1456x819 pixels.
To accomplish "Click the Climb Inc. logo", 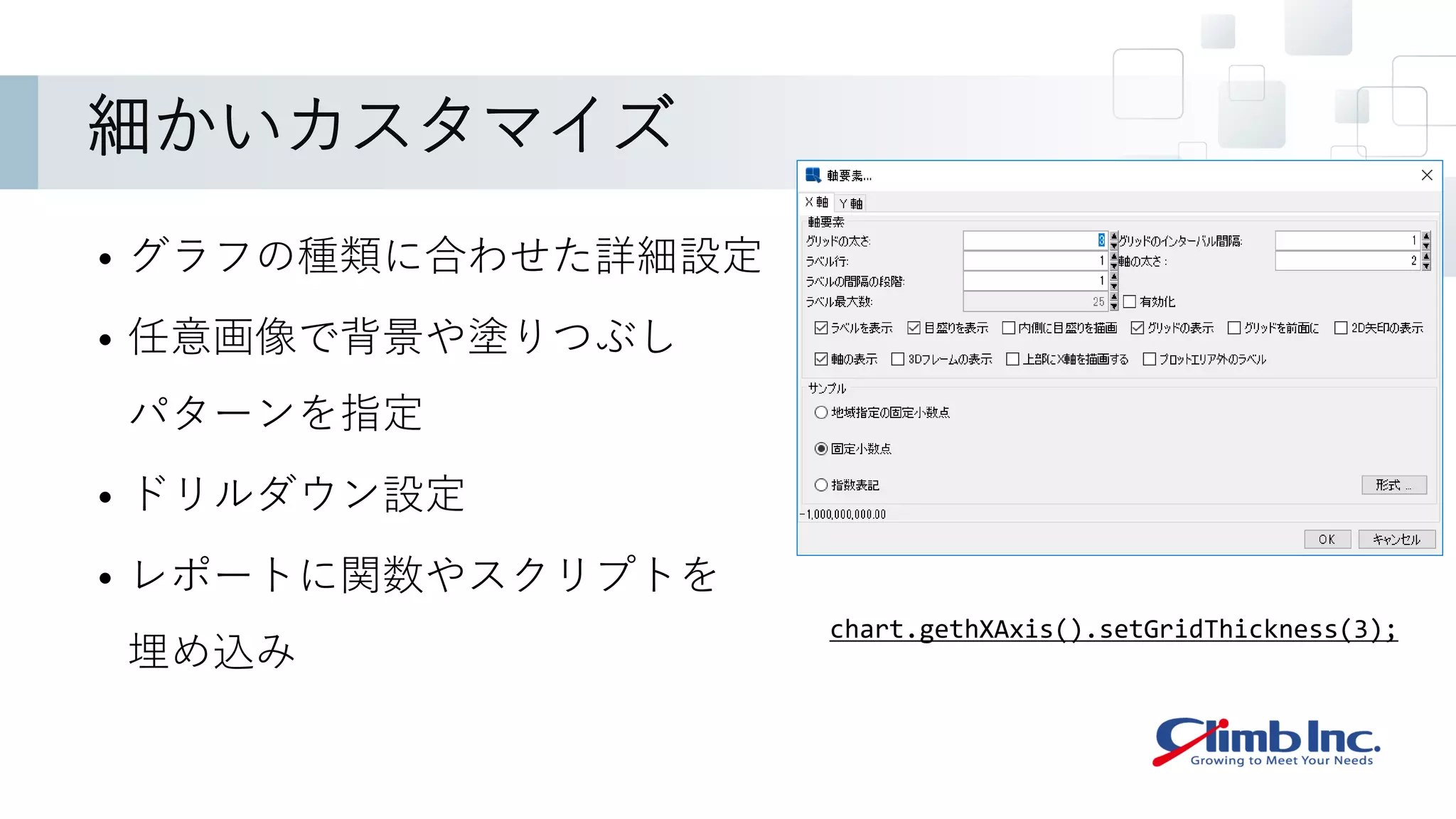I will pos(1266,742).
